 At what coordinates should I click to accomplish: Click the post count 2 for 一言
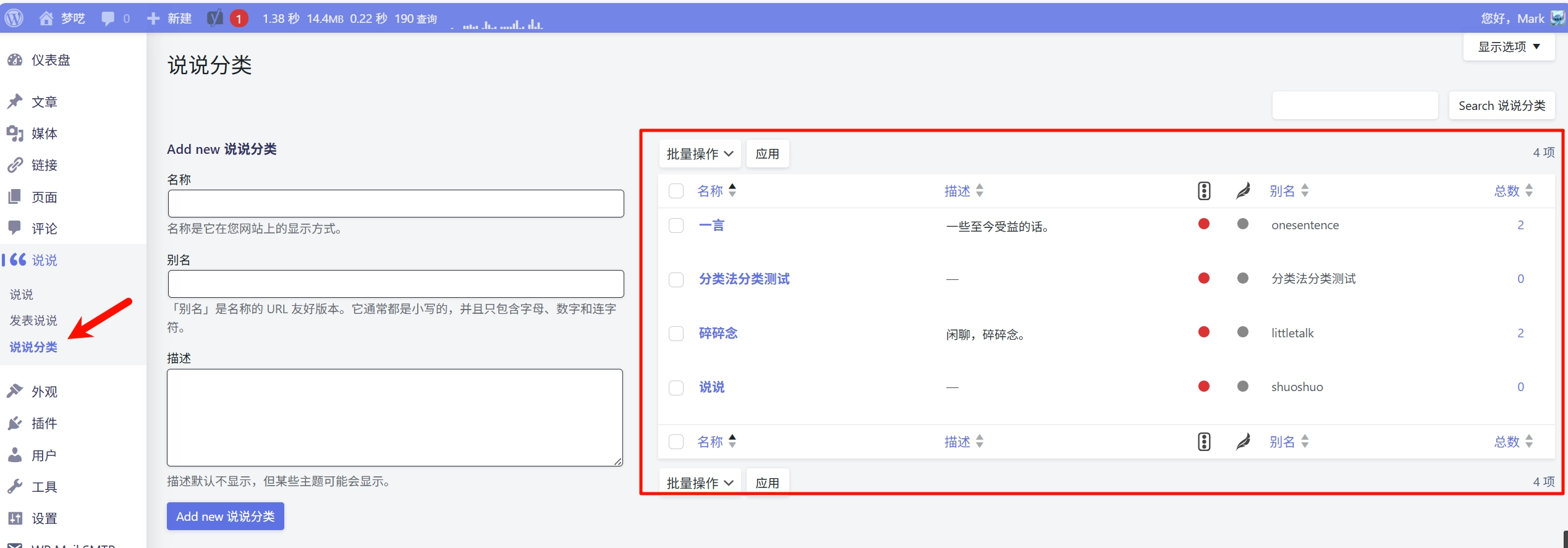point(1520,225)
